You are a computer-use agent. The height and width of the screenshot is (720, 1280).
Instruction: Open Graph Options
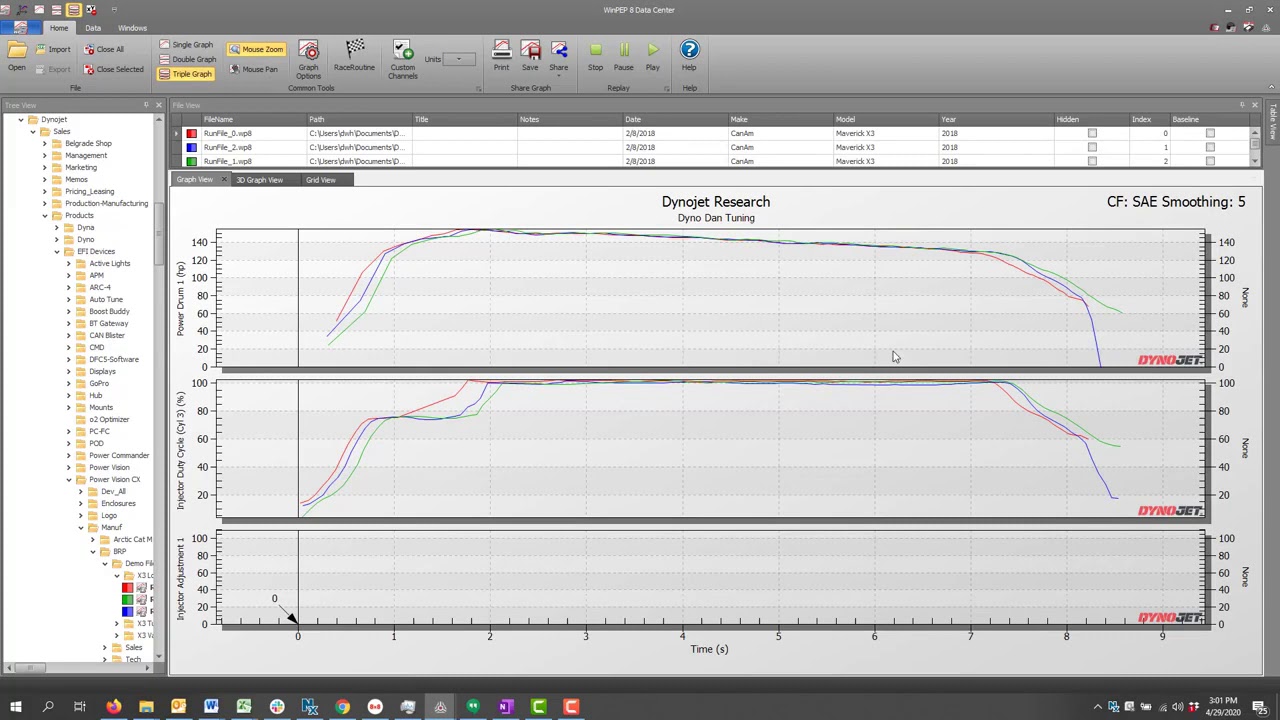coord(308,59)
